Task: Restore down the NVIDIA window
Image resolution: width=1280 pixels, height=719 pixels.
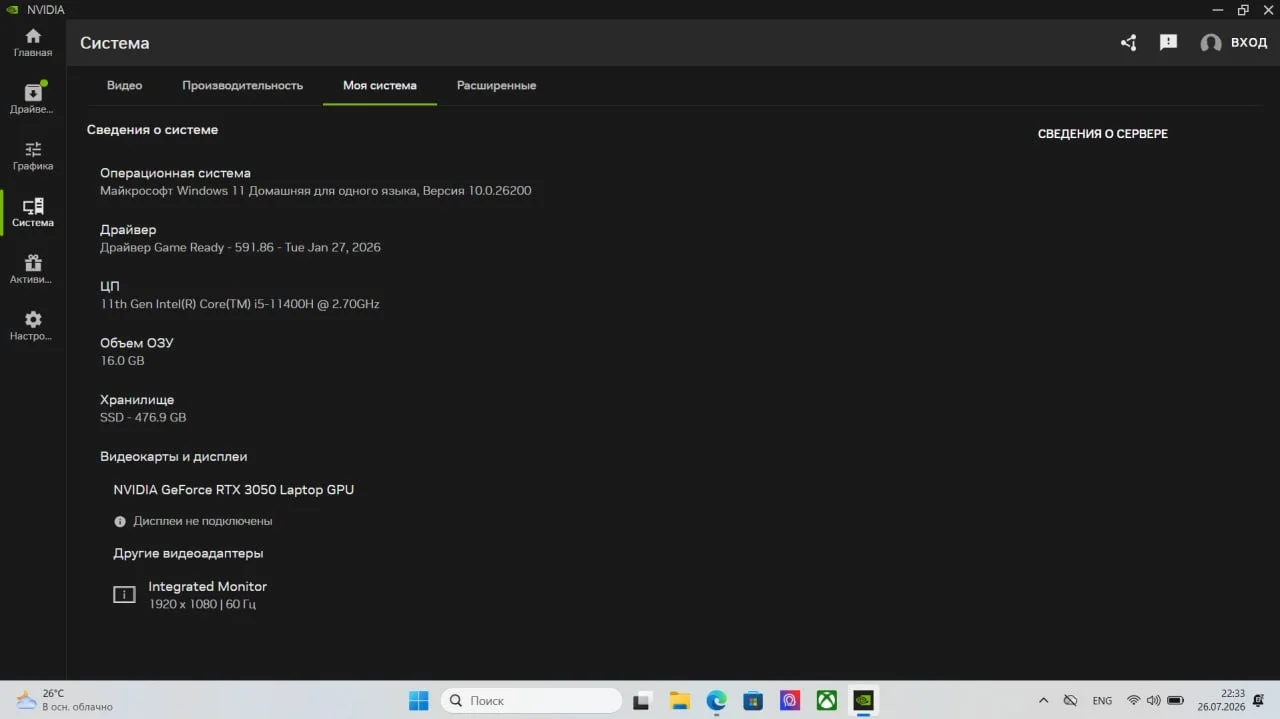Action: 1243,10
